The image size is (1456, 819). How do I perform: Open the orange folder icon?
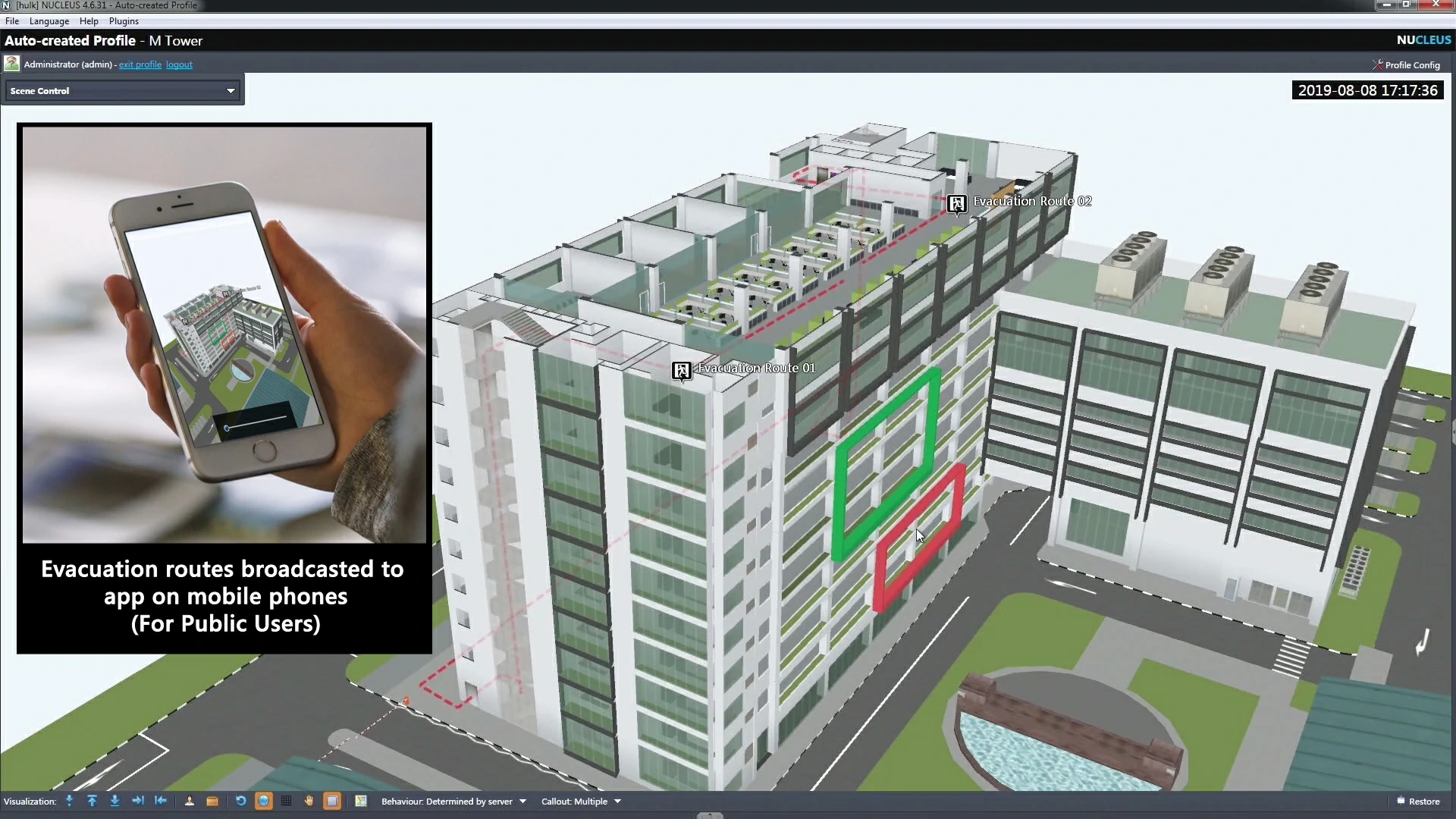point(212,801)
